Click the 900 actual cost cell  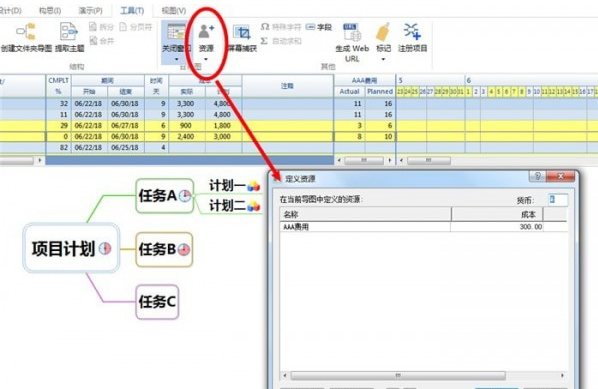(x=186, y=125)
